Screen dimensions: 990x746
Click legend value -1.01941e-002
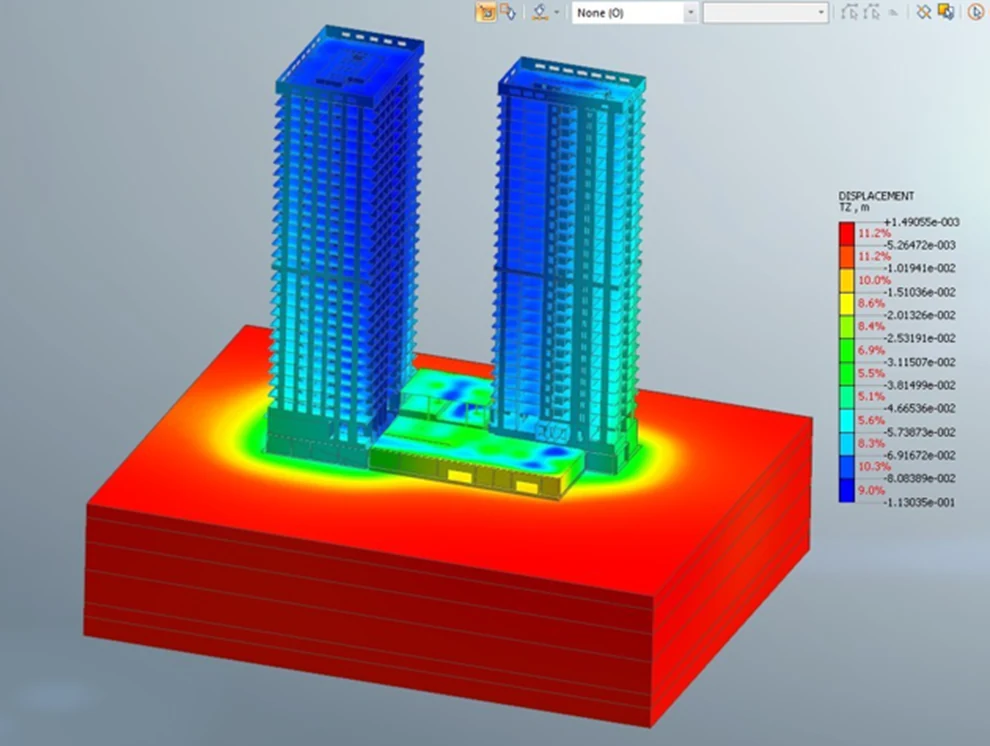pos(920,269)
